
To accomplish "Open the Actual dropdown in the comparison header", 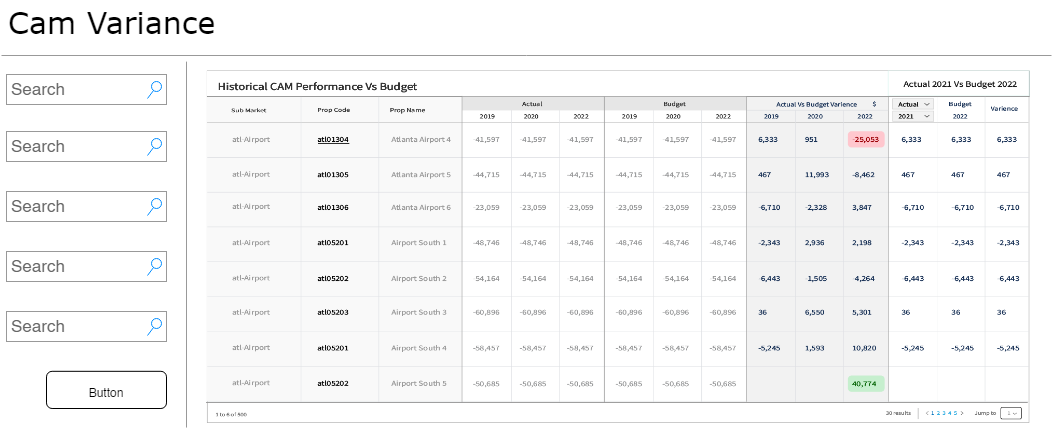I will (911, 104).
